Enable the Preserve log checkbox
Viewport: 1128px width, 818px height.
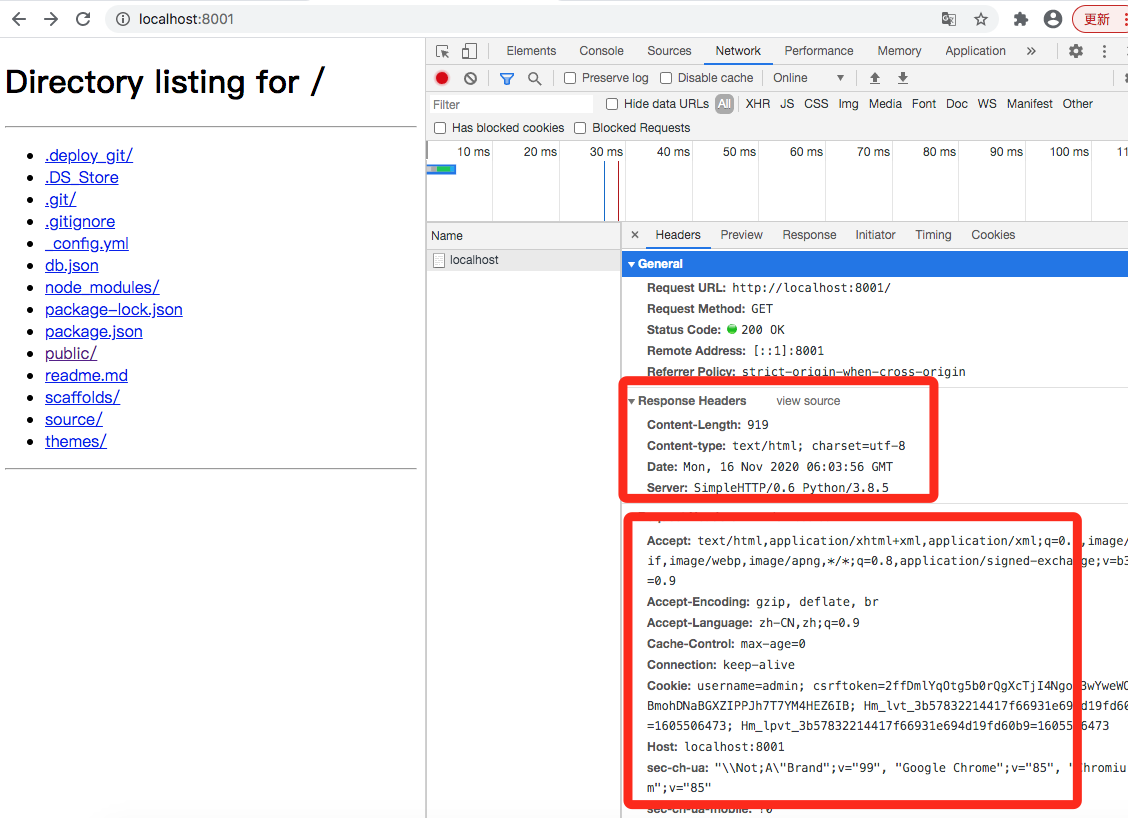(x=570, y=78)
